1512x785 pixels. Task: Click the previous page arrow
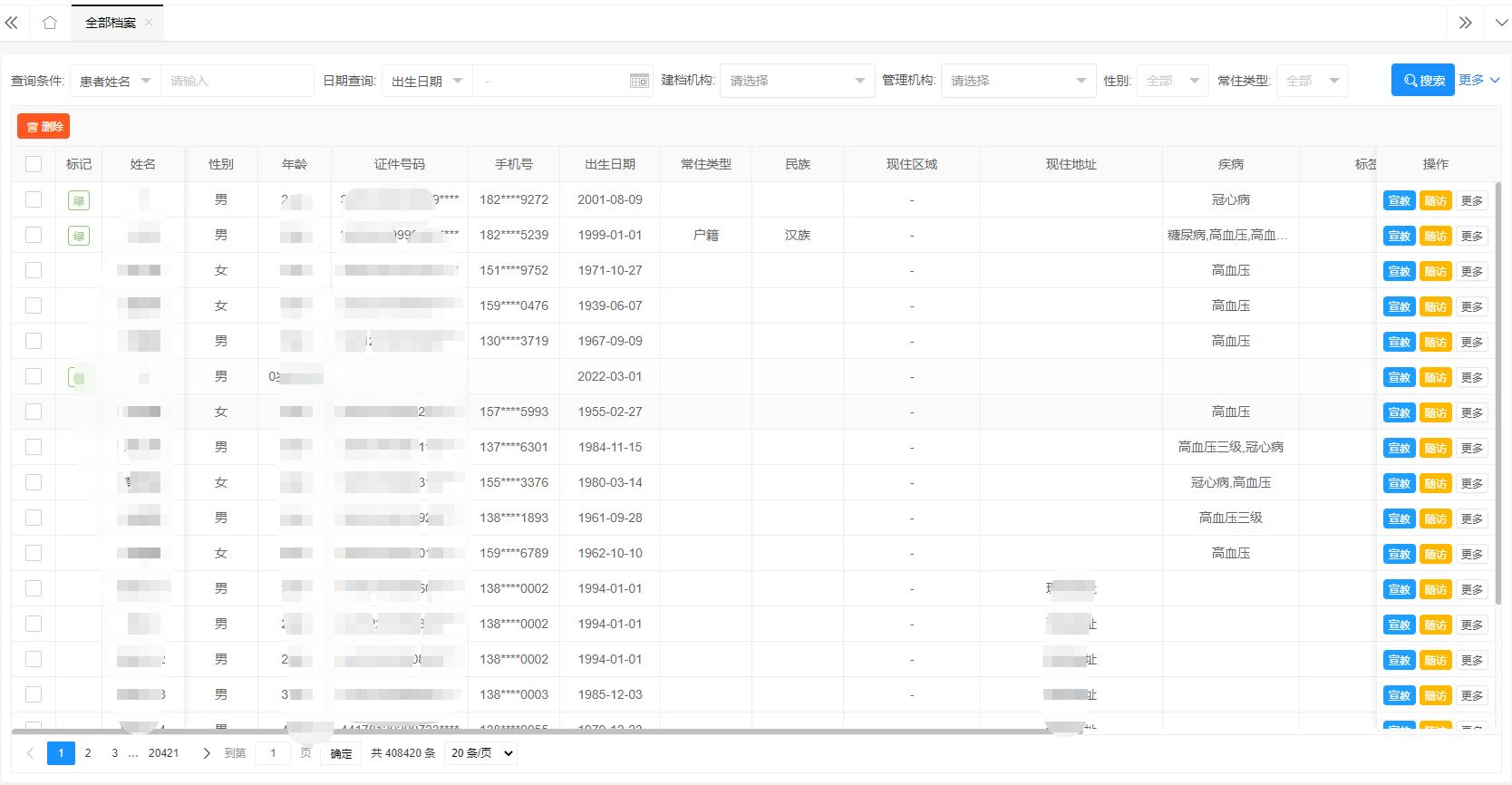30,753
